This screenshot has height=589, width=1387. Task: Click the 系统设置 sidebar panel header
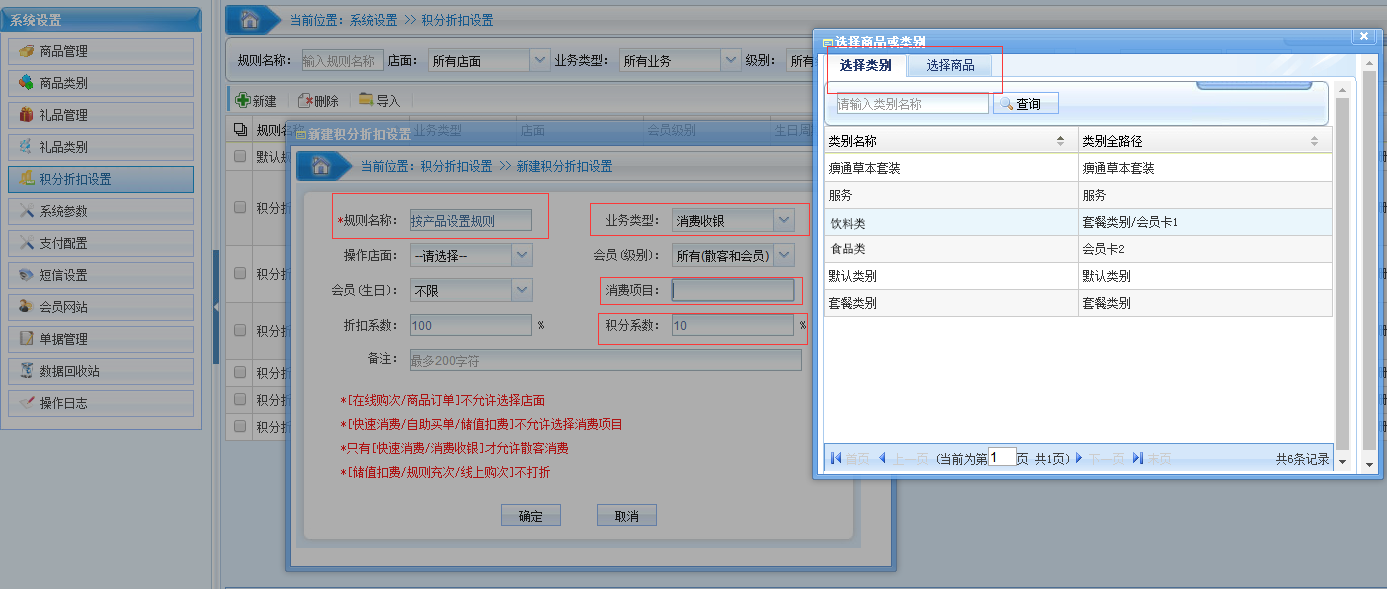coord(101,20)
